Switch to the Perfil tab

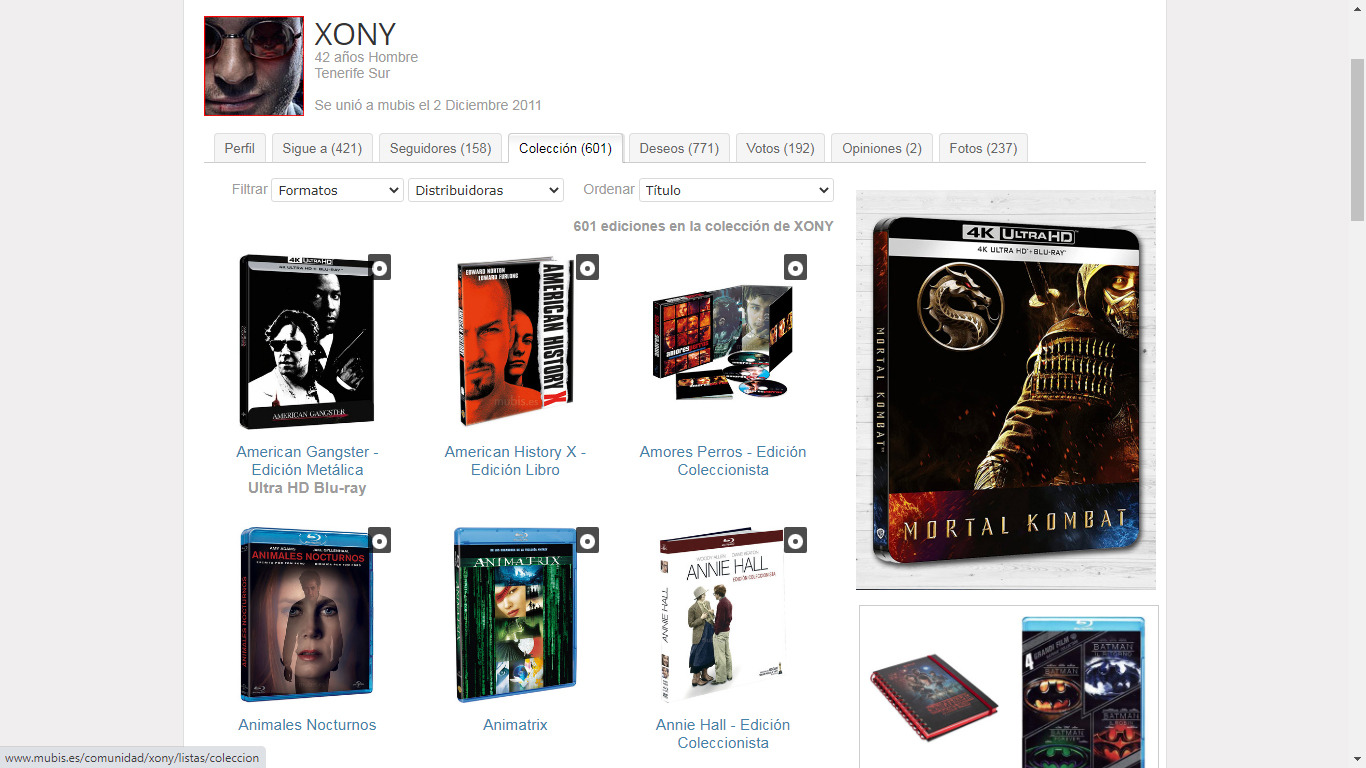pos(240,148)
